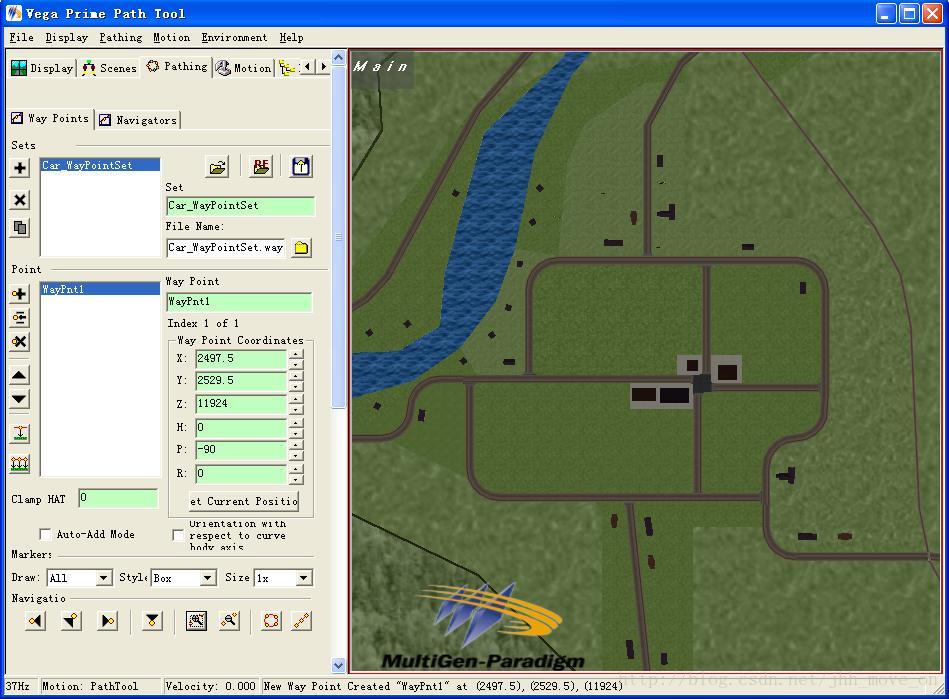Open the Environment menu
This screenshot has width=949, height=699.
234,38
